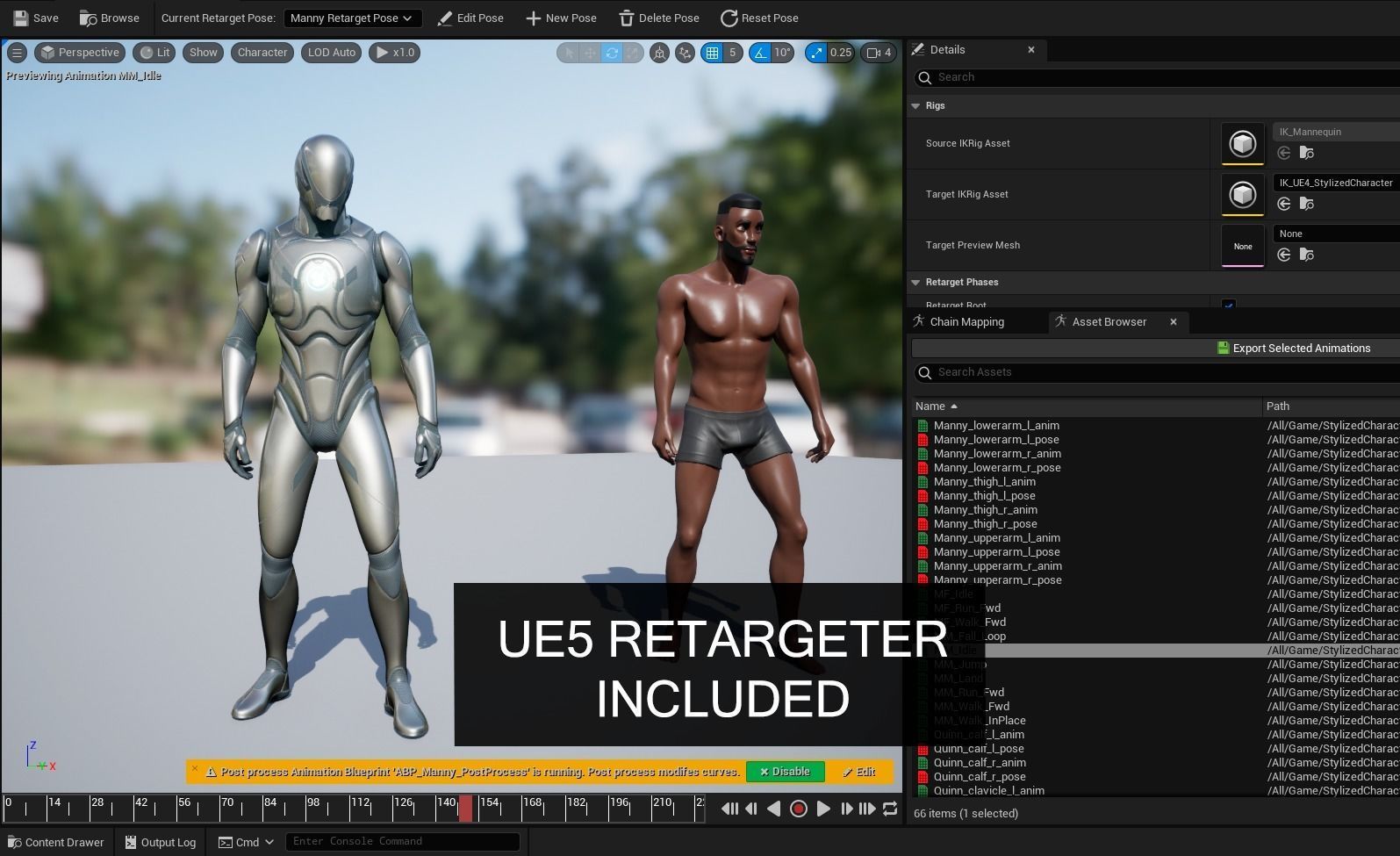Edit the post process Animation Blueprint

[859, 772]
